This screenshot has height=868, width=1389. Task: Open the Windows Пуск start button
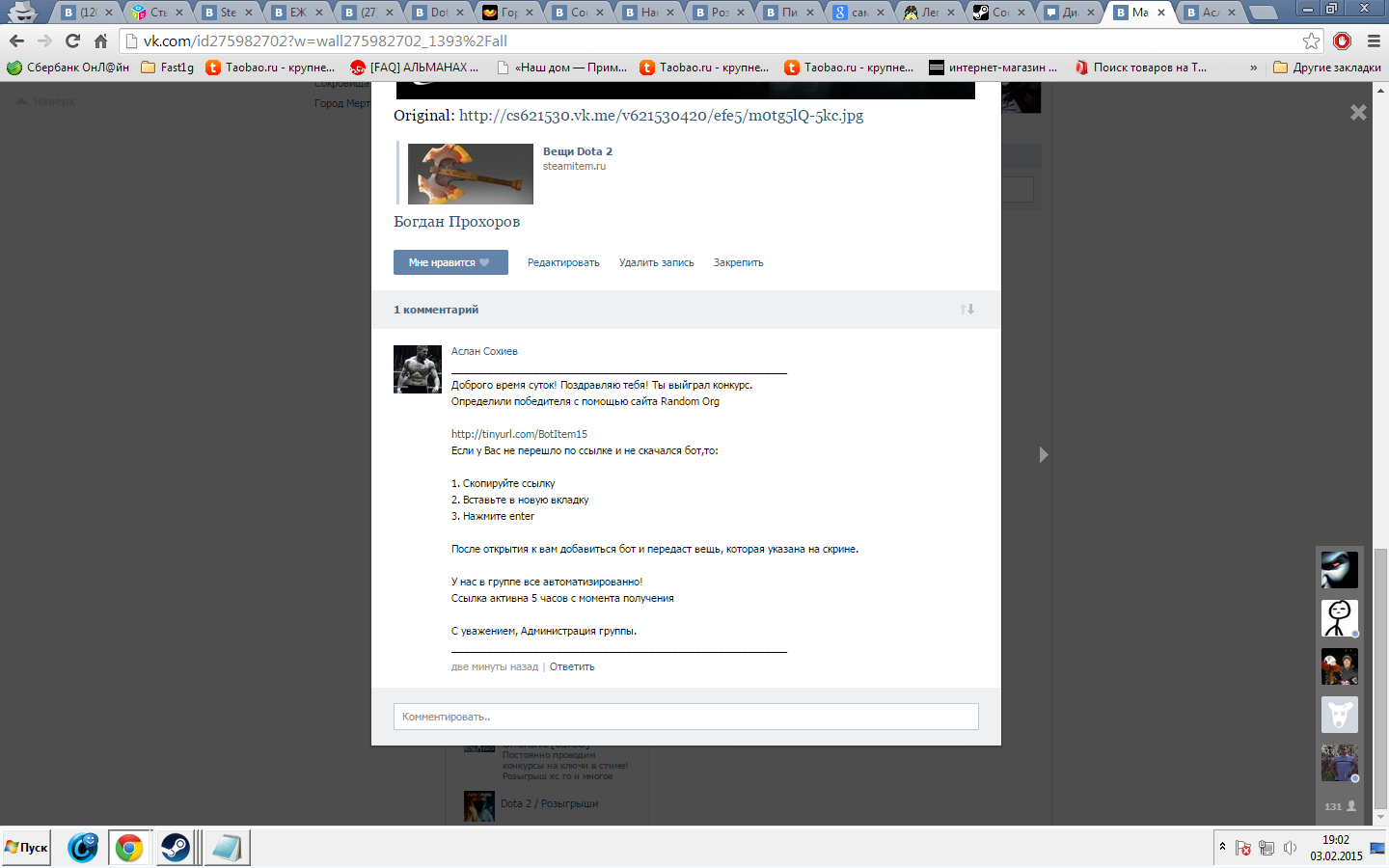tap(26, 848)
